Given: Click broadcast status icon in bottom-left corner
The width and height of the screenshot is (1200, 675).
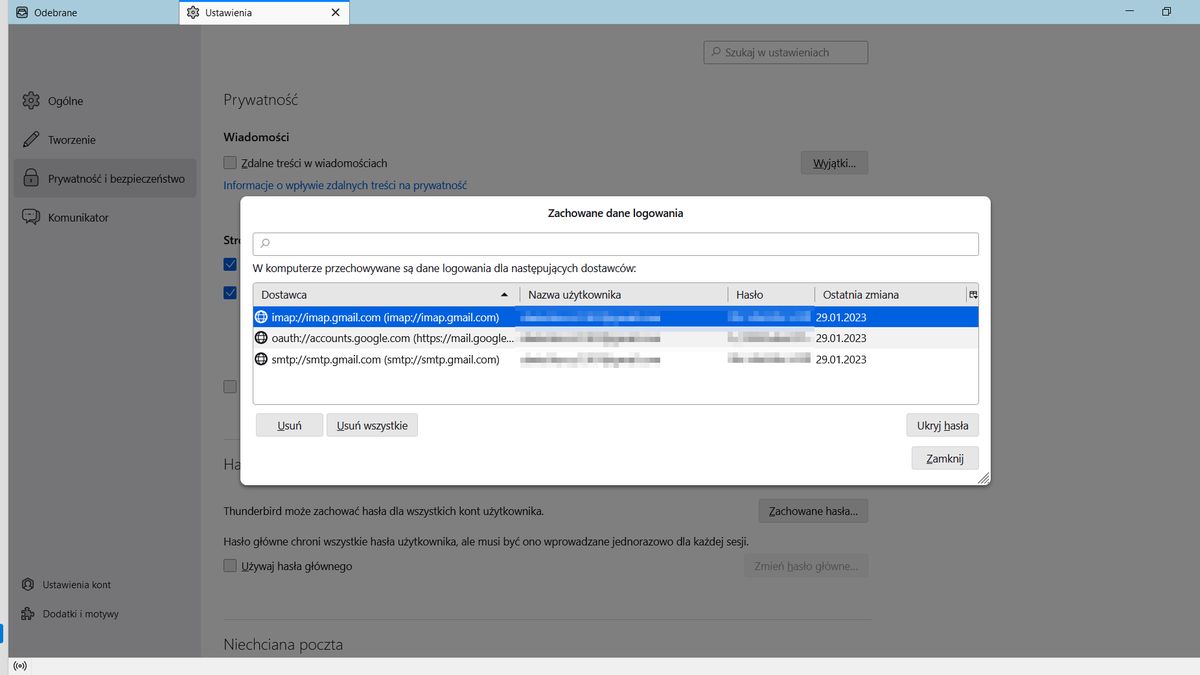Looking at the screenshot, I should [x=19, y=664].
